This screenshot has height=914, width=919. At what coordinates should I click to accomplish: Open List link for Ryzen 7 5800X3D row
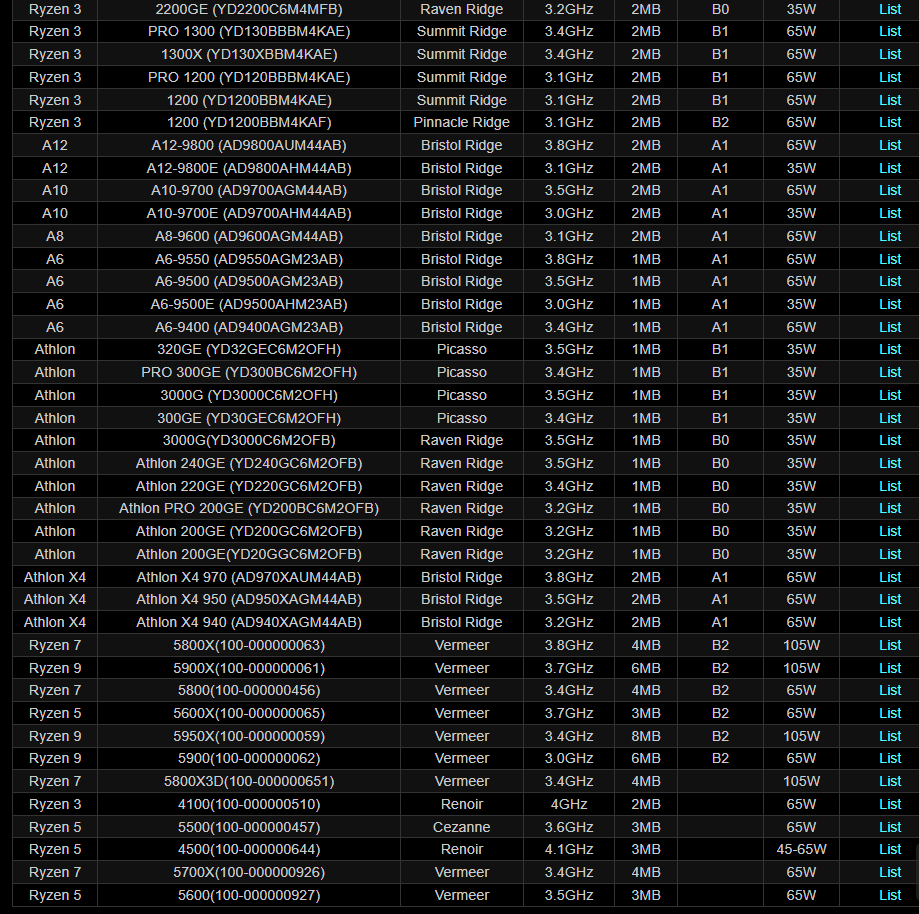pos(890,781)
